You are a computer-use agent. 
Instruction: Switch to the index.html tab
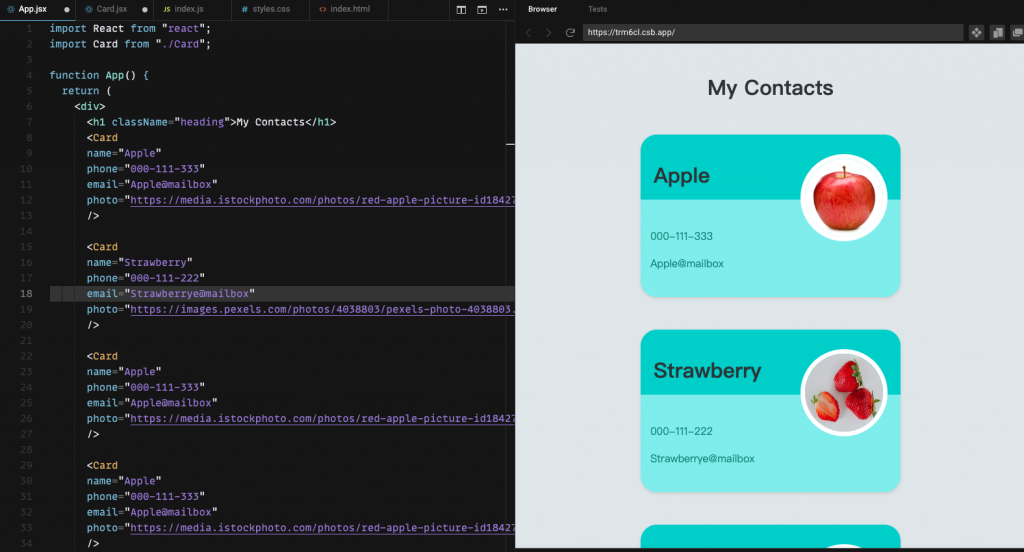tap(350, 9)
